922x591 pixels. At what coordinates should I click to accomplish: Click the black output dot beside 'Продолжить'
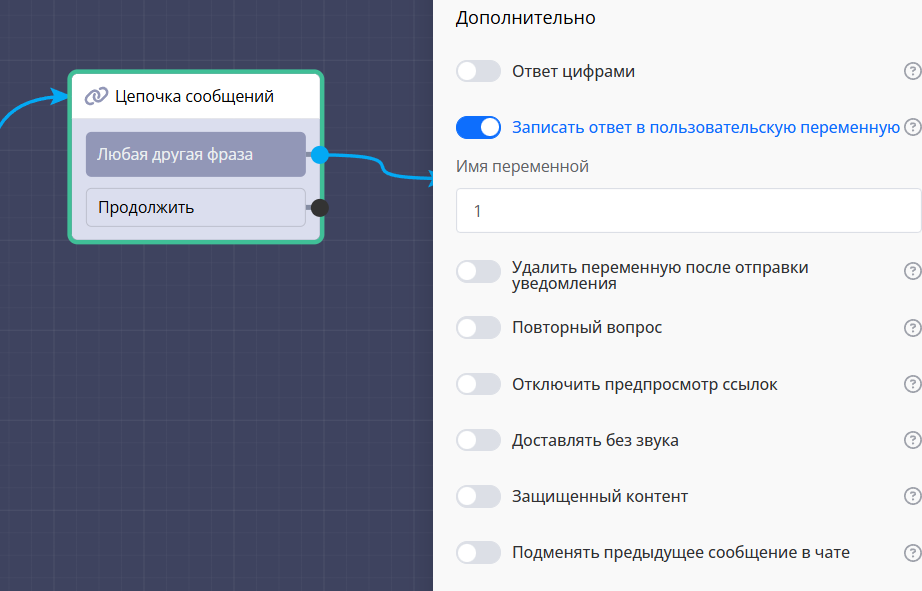tap(319, 208)
